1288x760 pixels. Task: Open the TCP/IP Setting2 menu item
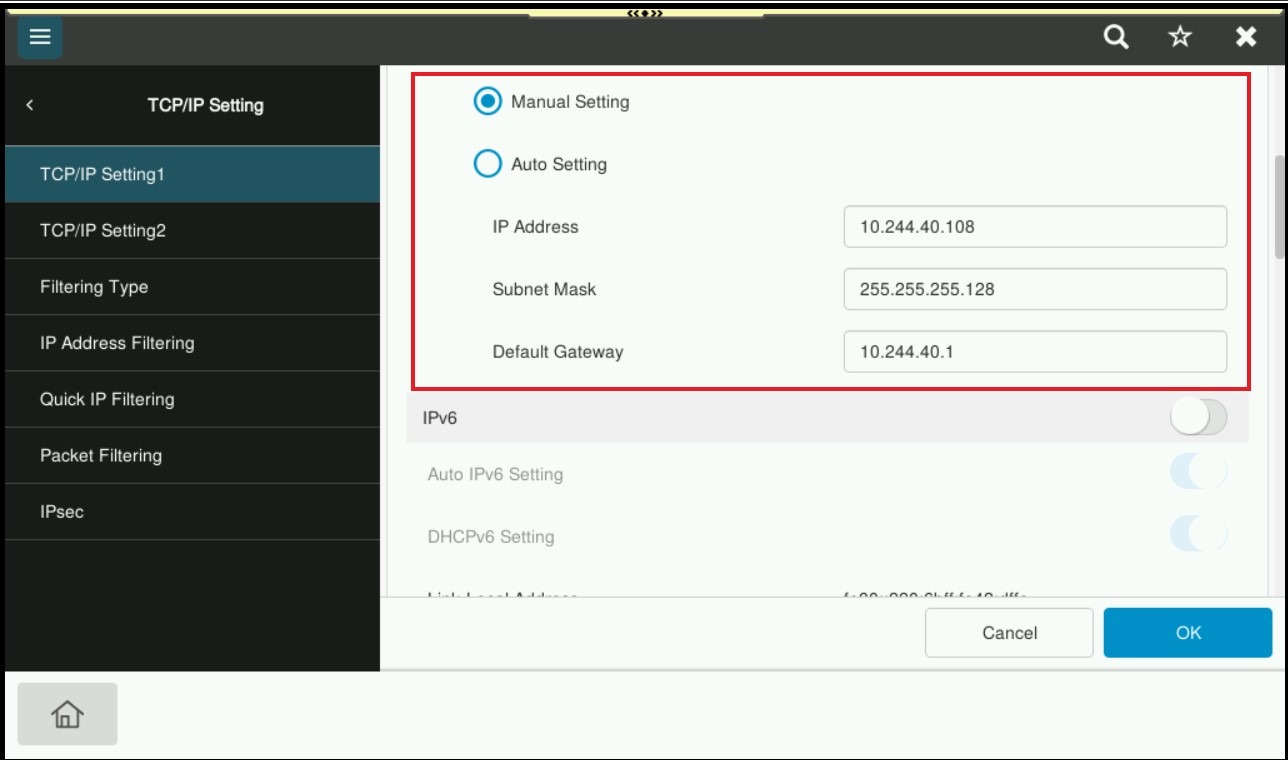(192, 231)
